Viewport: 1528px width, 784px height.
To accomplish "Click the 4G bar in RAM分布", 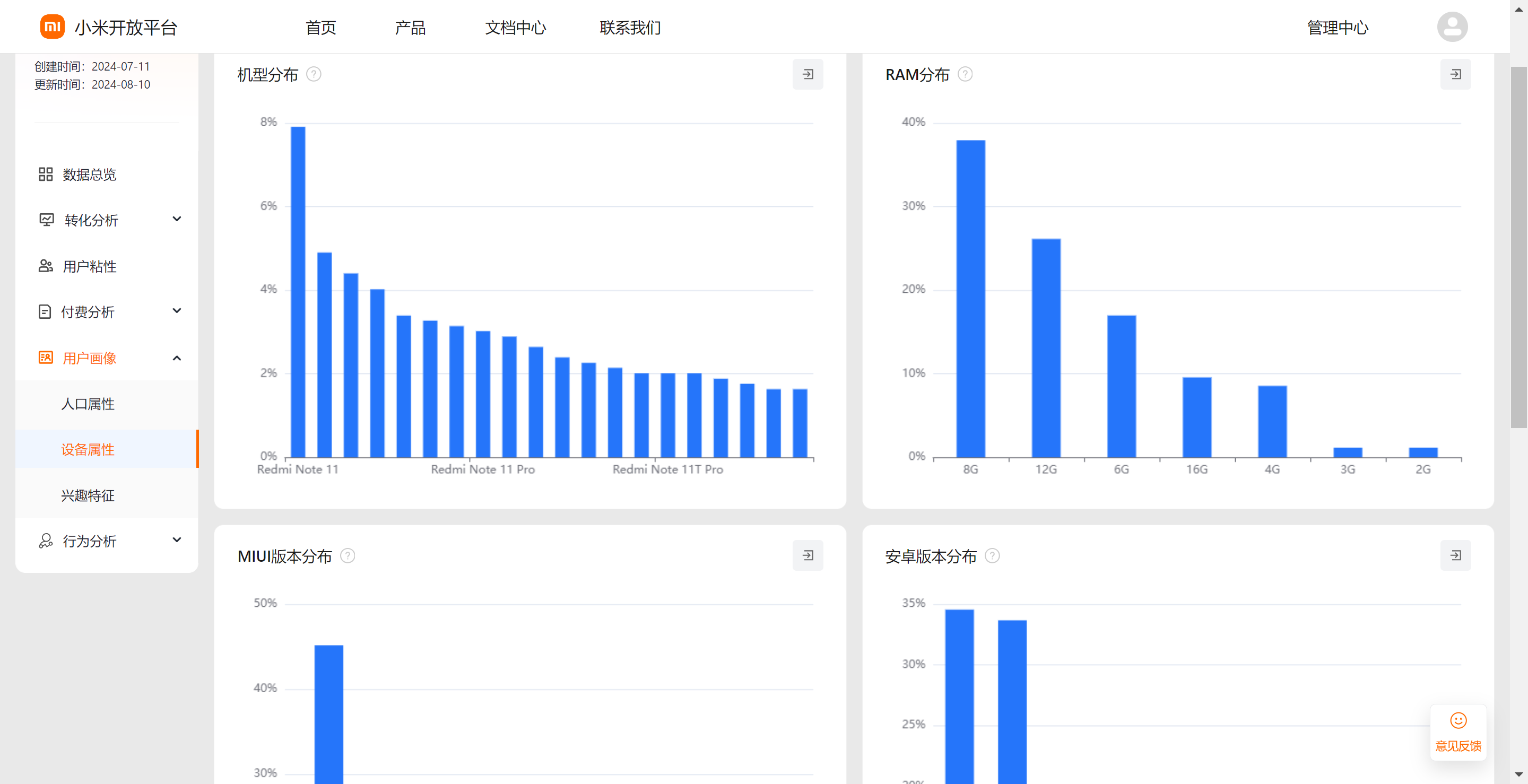I will (1272, 421).
